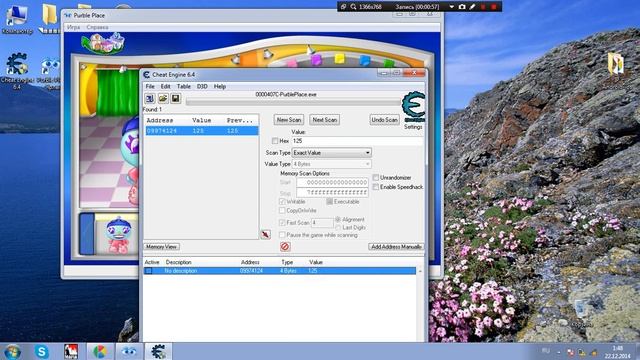
Task: Open the Scan Type dropdown
Action: pos(332,153)
